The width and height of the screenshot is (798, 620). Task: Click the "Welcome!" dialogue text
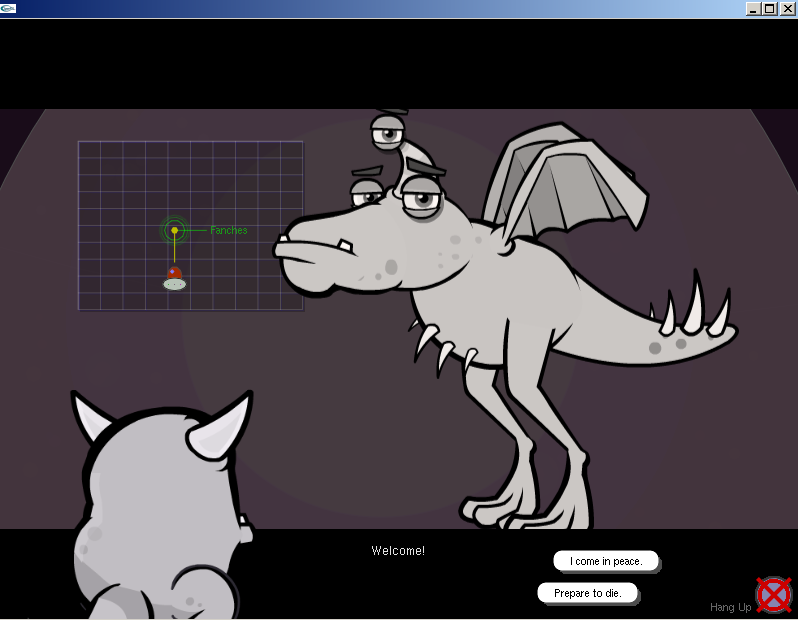click(x=398, y=551)
